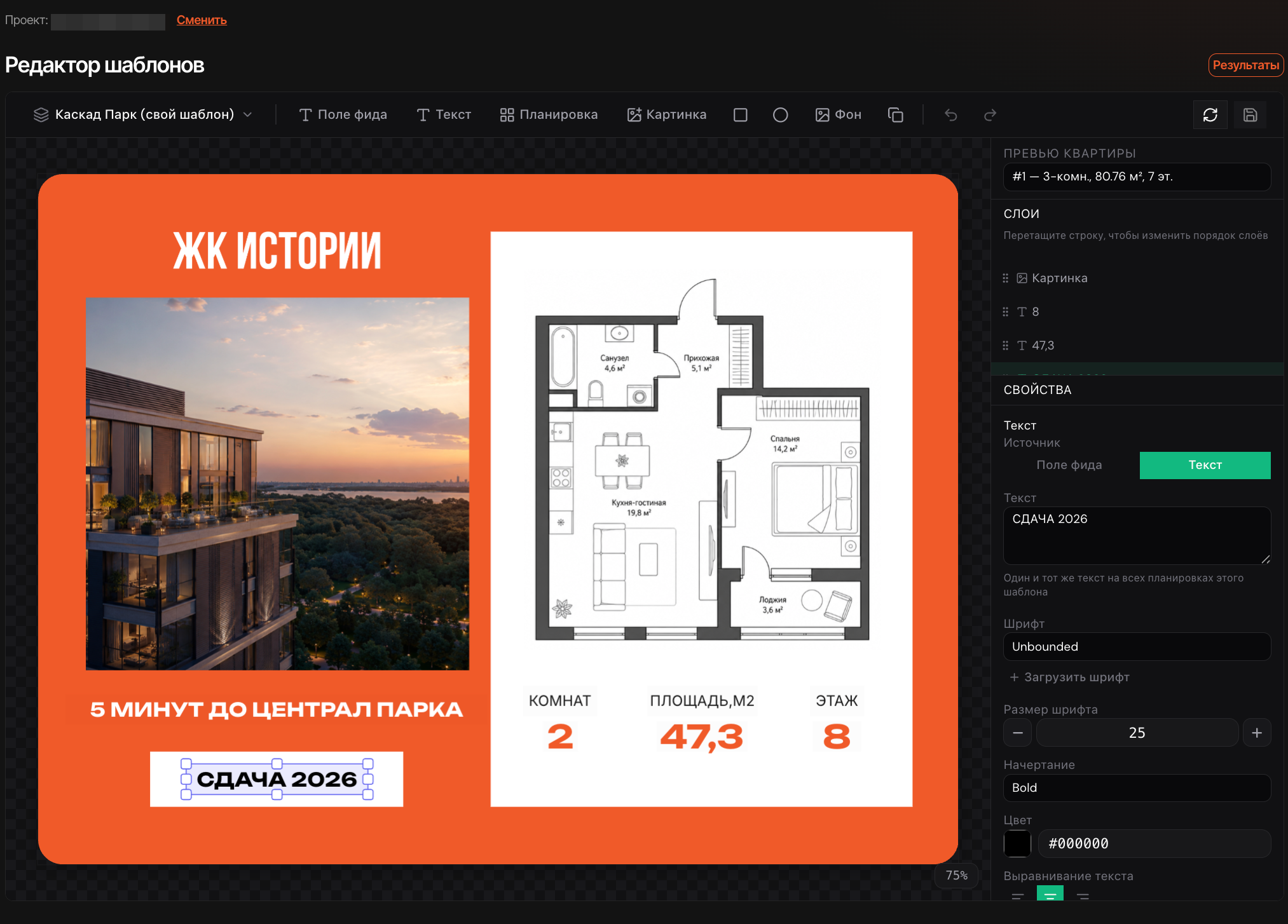Screen dimensions: 1288x924
Task: Switch text source to Поле фида
Action: pyautogui.click(x=1069, y=465)
